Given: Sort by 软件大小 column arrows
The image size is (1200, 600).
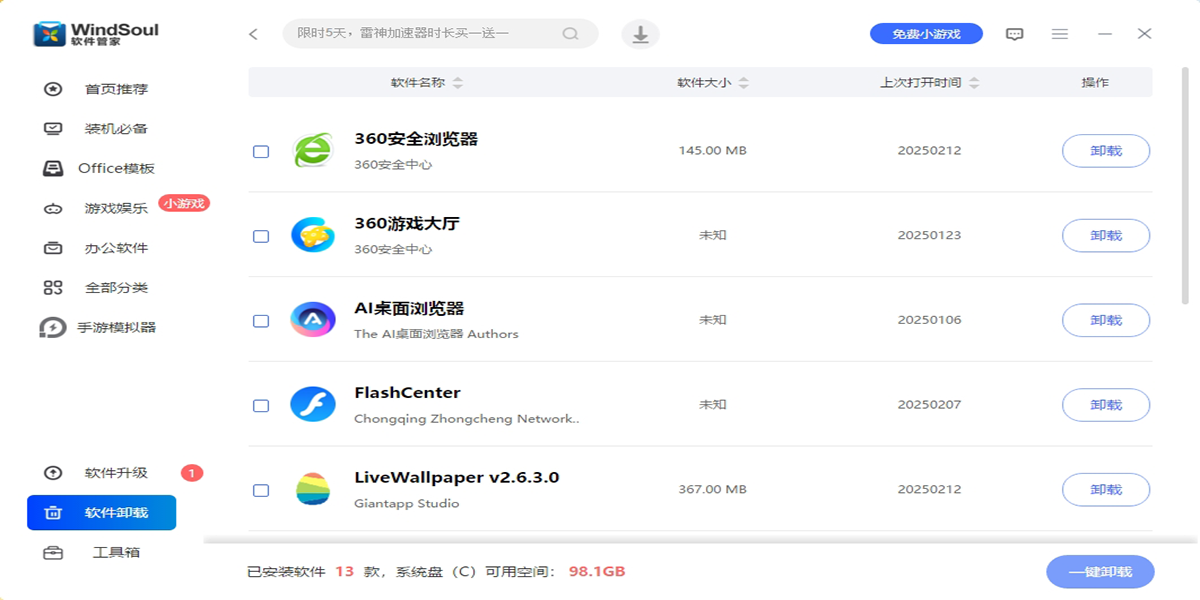Looking at the screenshot, I should pos(744,83).
